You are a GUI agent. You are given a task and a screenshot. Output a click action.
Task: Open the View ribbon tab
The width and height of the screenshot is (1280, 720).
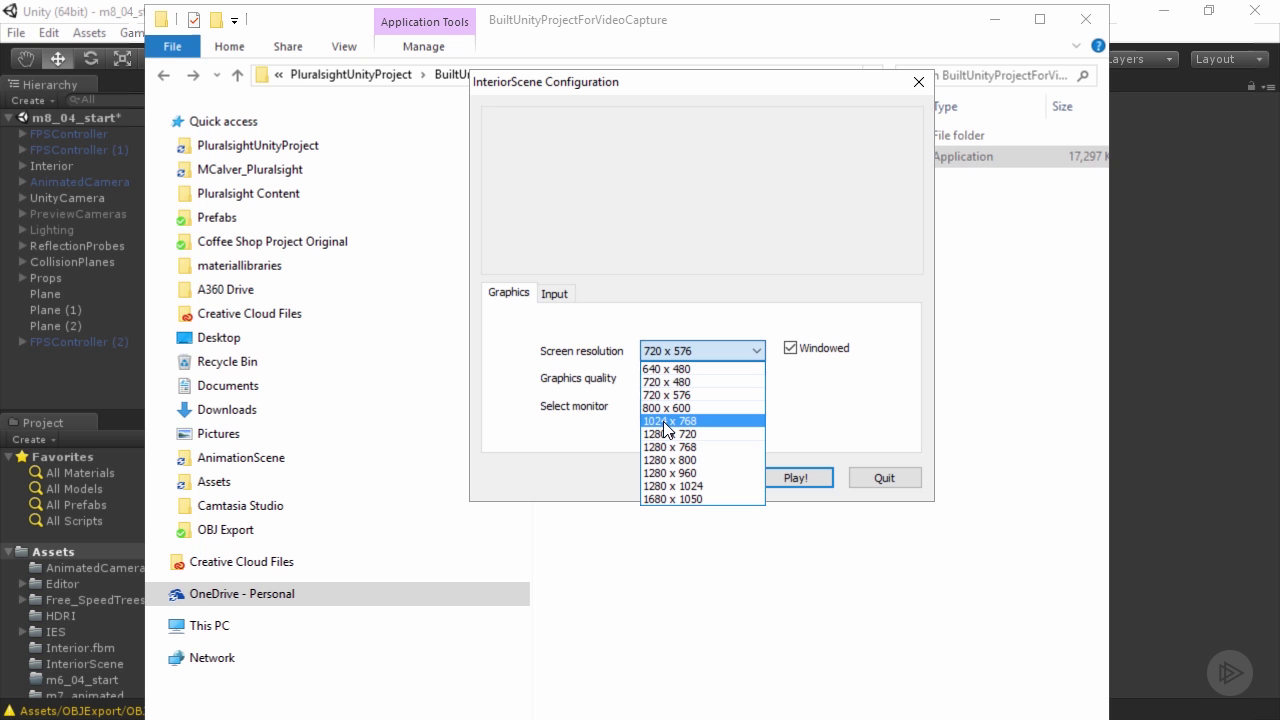[x=344, y=46]
